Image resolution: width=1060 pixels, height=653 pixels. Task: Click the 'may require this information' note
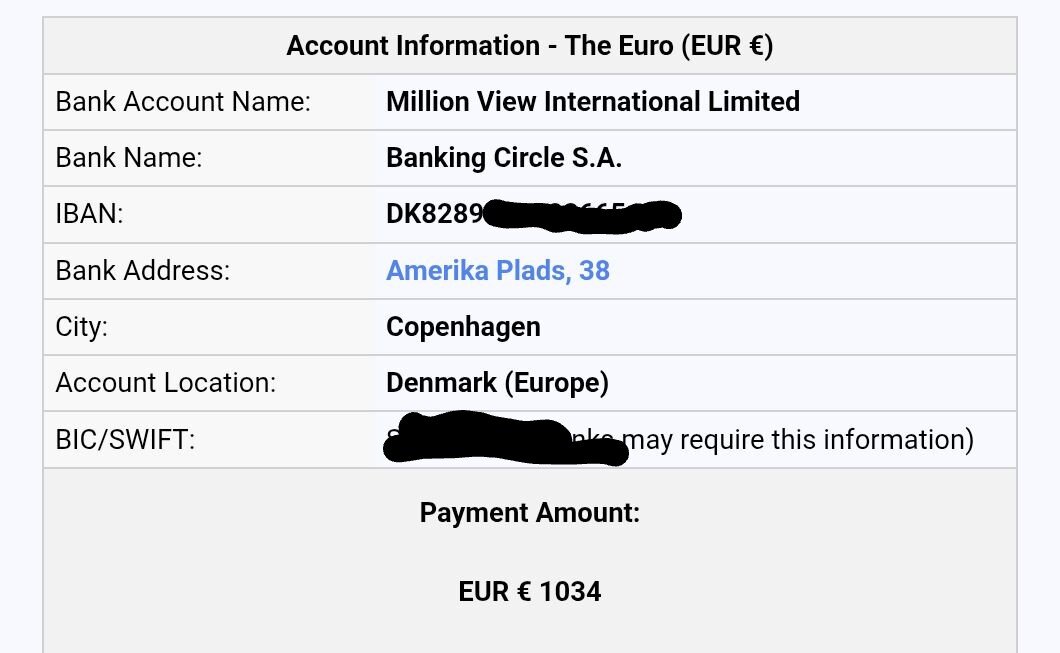point(802,439)
